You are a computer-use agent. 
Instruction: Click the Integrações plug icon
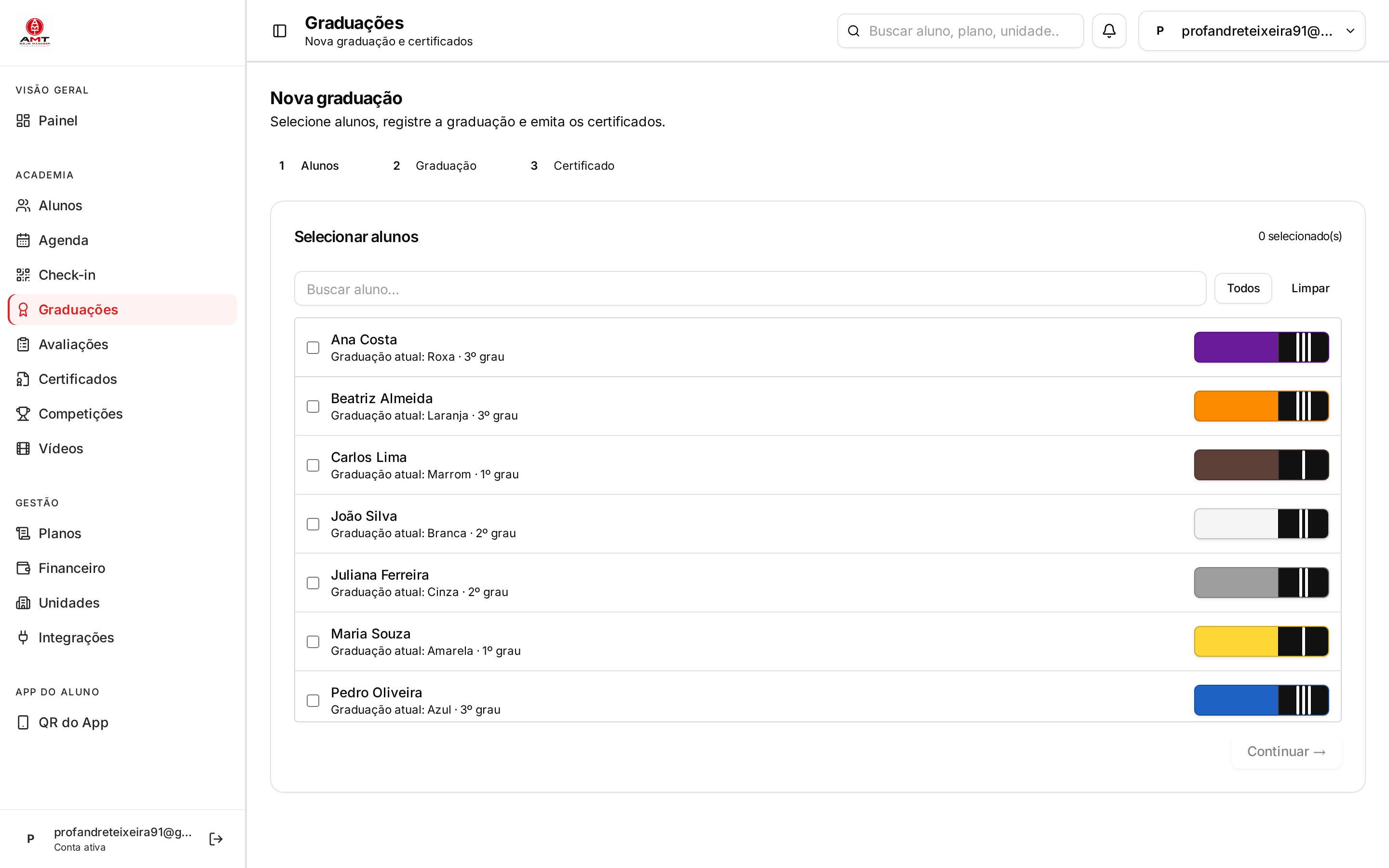[x=23, y=637]
